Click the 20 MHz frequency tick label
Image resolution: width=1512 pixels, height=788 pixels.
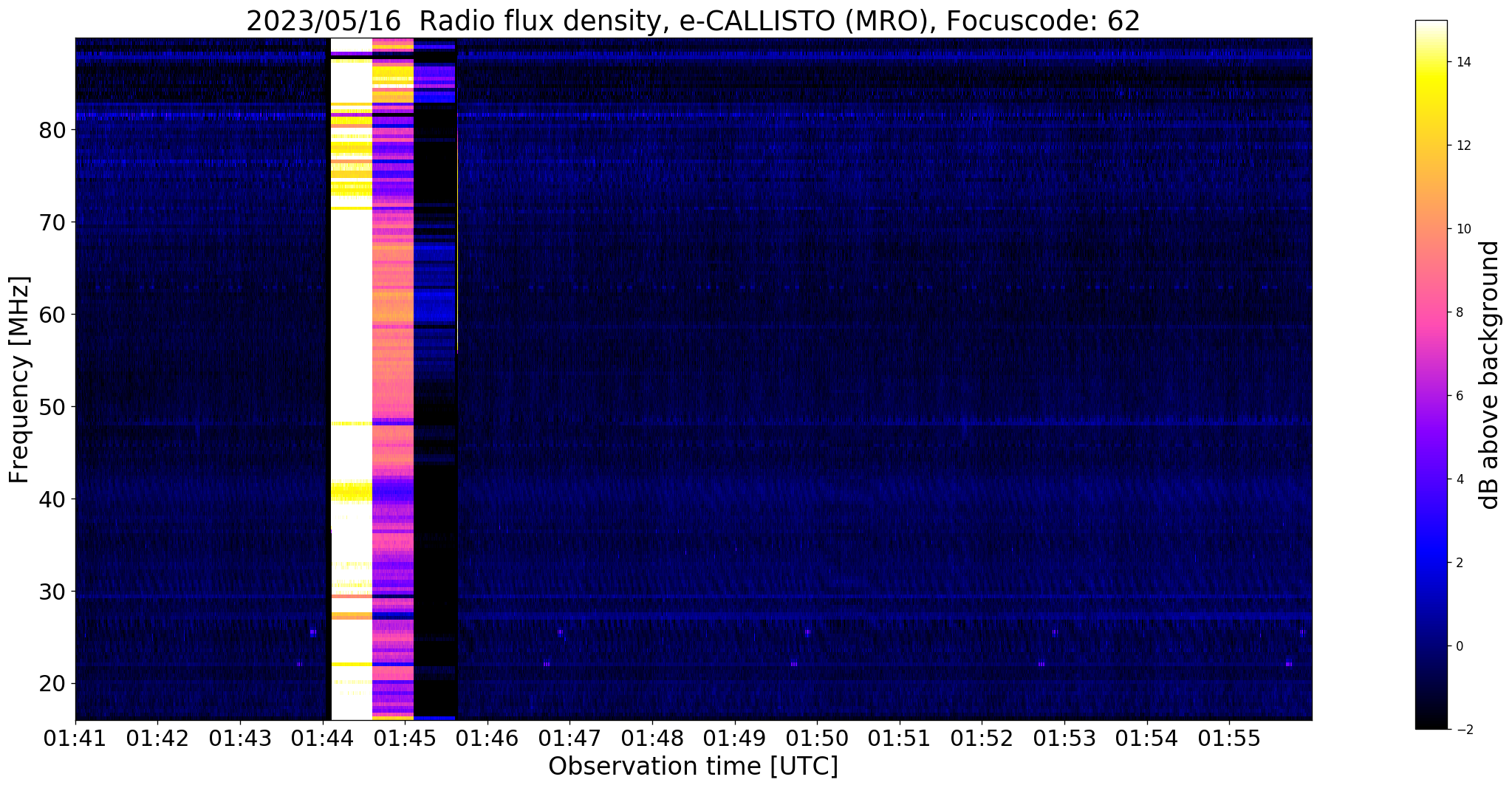pos(52,685)
